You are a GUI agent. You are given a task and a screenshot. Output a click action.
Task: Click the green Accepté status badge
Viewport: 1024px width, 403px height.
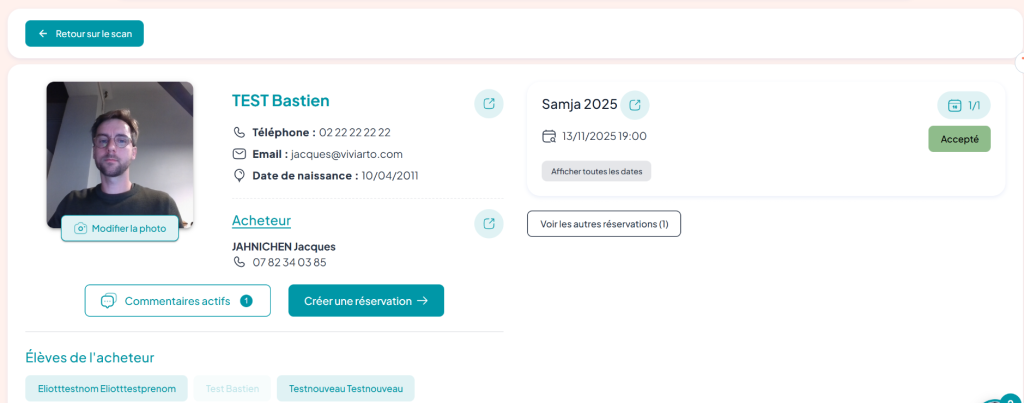tap(959, 139)
